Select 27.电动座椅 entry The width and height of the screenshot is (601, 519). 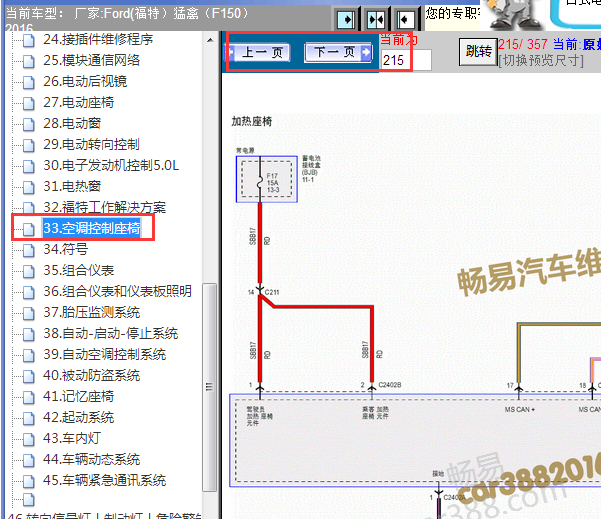pyautogui.click(x=79, y=102)
